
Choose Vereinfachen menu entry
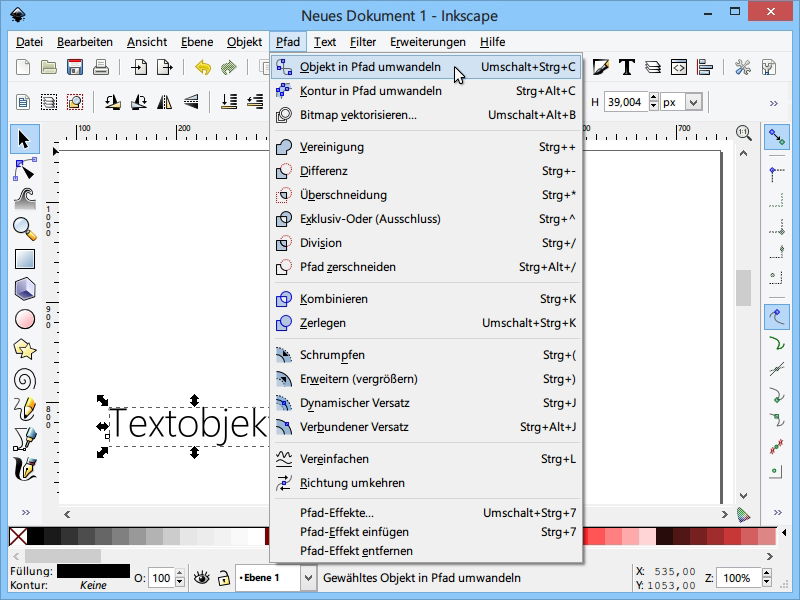(x=426, y=459)
